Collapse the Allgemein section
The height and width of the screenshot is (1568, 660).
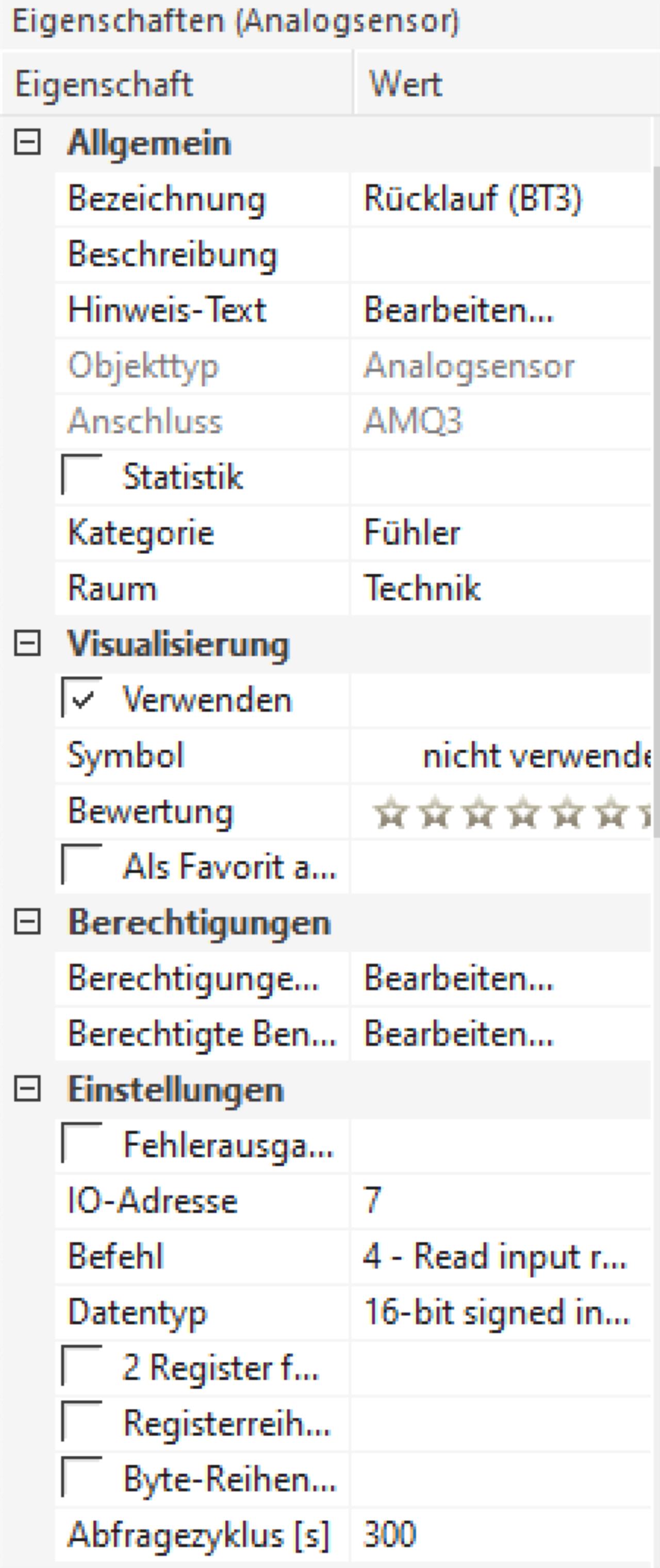(x=27, y=143)
